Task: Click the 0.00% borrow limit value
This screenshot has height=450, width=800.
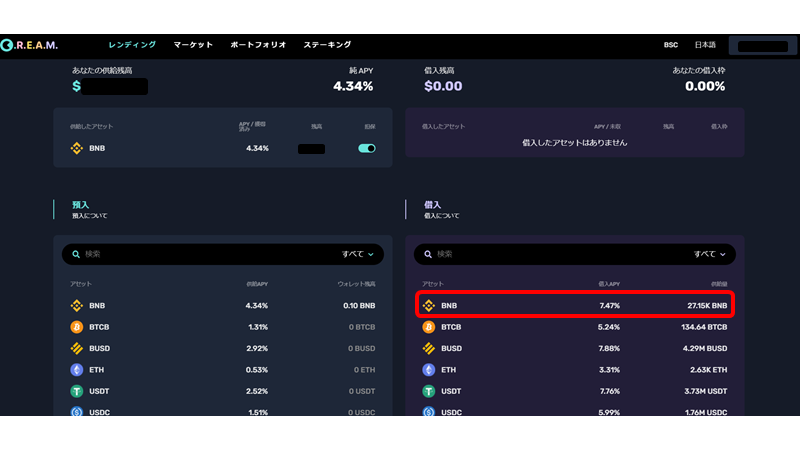Action: click(x=705, y=86)
